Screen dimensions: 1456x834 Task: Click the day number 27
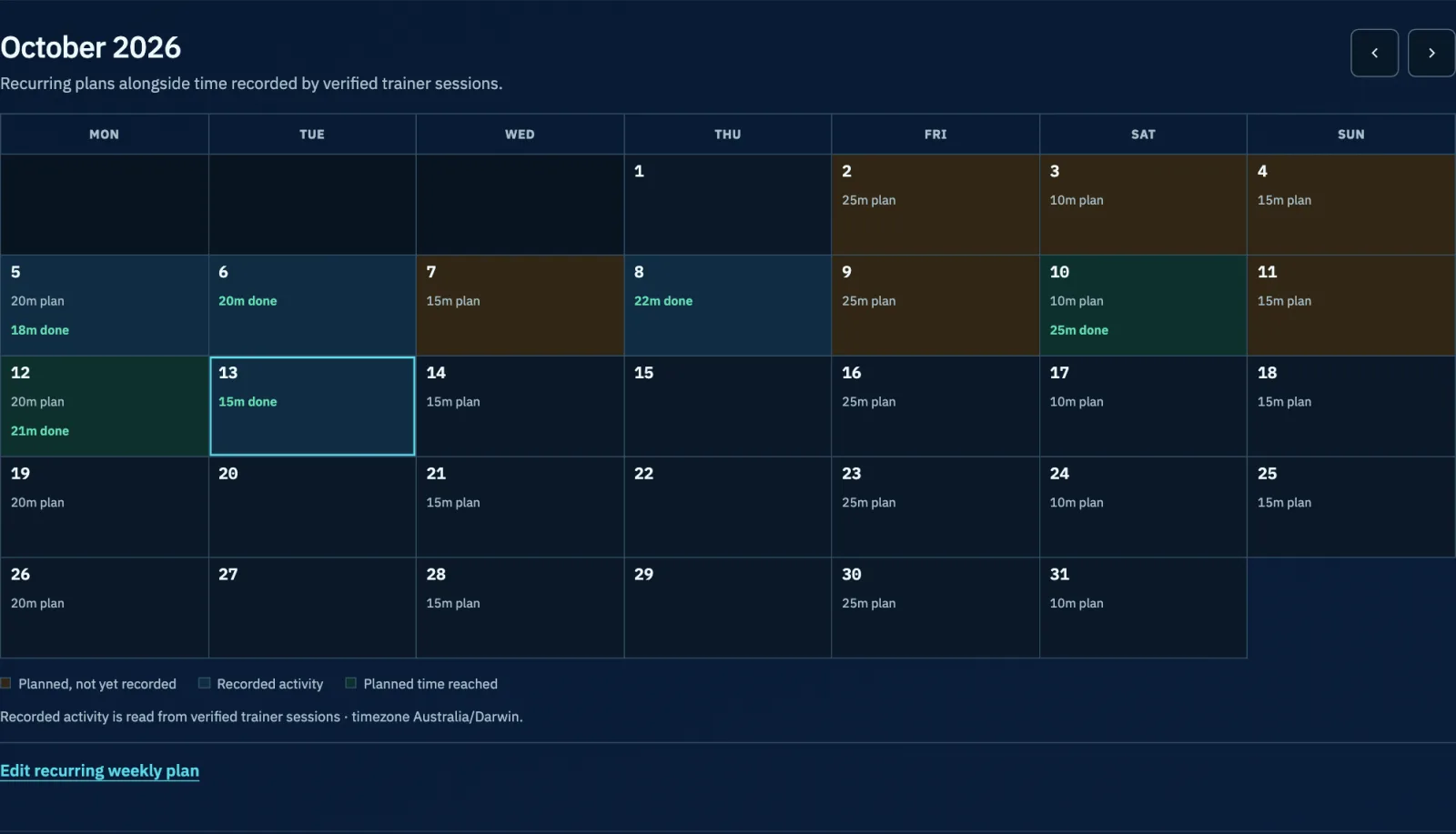click(x=228, y=575)
